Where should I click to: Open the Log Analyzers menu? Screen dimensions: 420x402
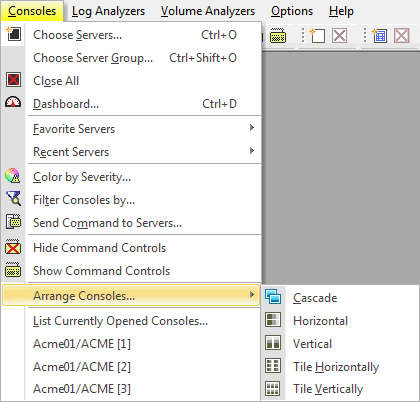[x=108, y=11]
